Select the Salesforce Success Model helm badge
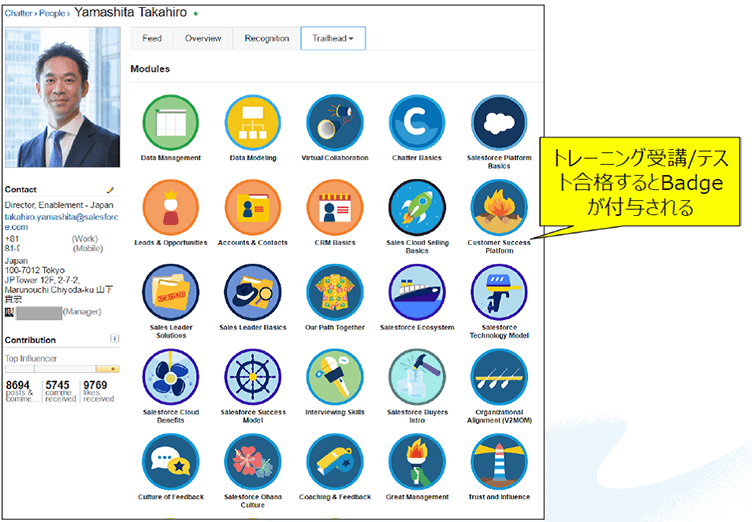The width and height of the screenshot is (752, 522). [x=253, y=377]
